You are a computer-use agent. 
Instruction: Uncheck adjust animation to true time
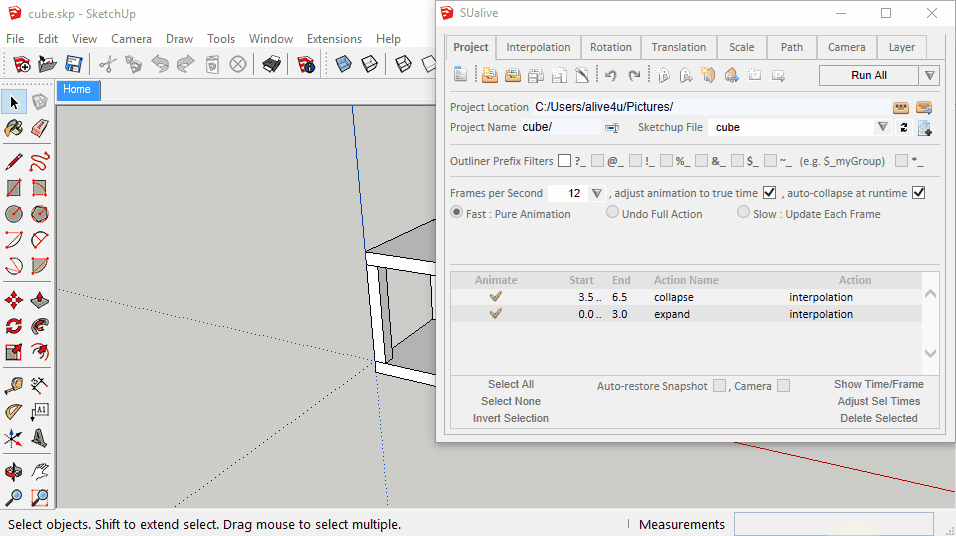point(769,193)
